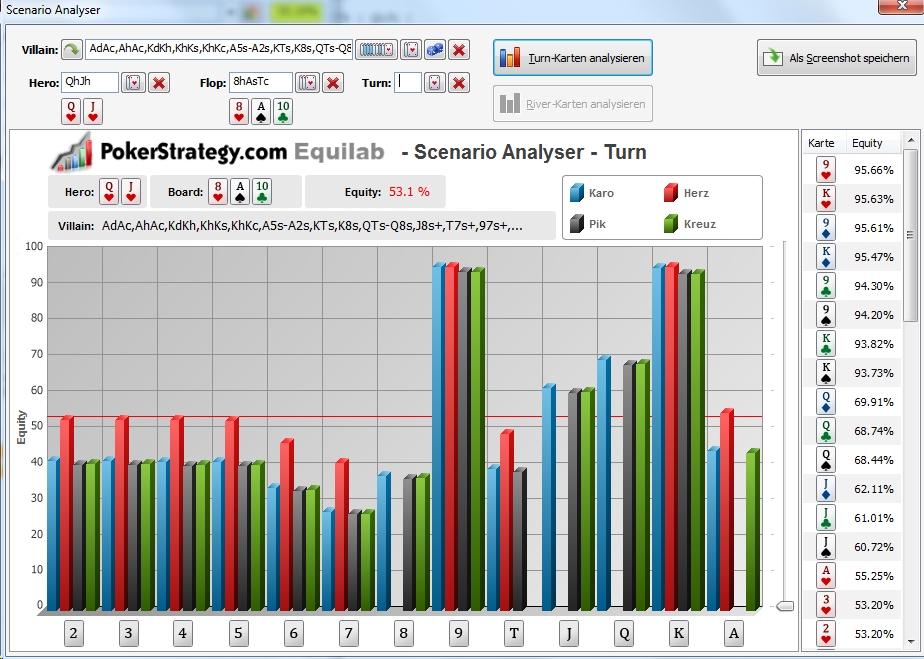This screenshot has width=924, height=659.
Task: Click the Jack of hearts card under Hero
Action: coord(93,111)
